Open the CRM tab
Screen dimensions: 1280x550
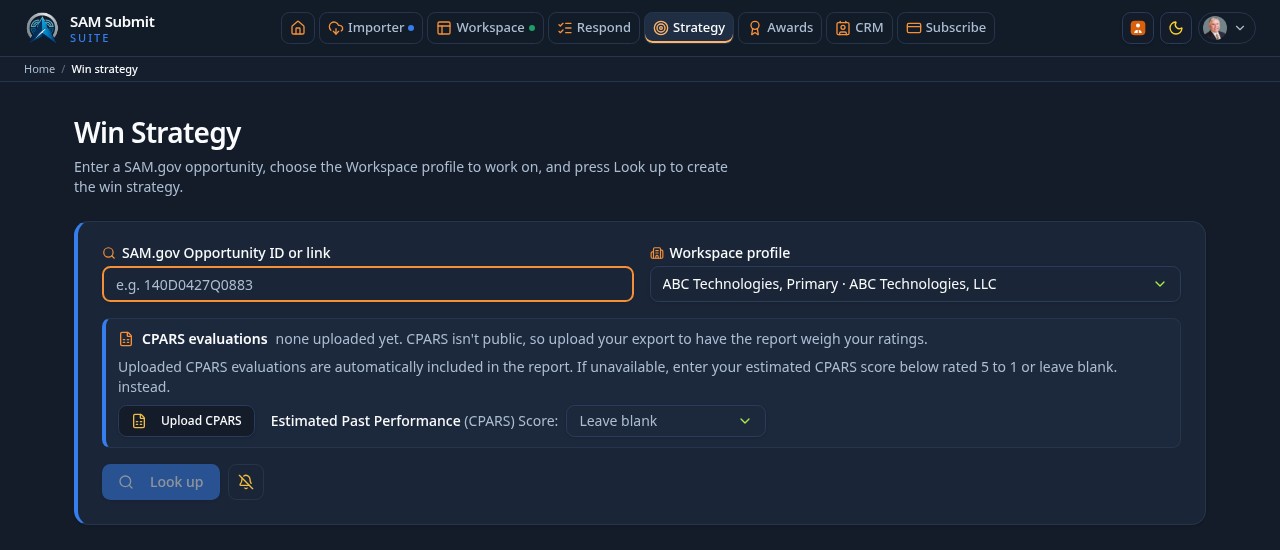[859, 28]
